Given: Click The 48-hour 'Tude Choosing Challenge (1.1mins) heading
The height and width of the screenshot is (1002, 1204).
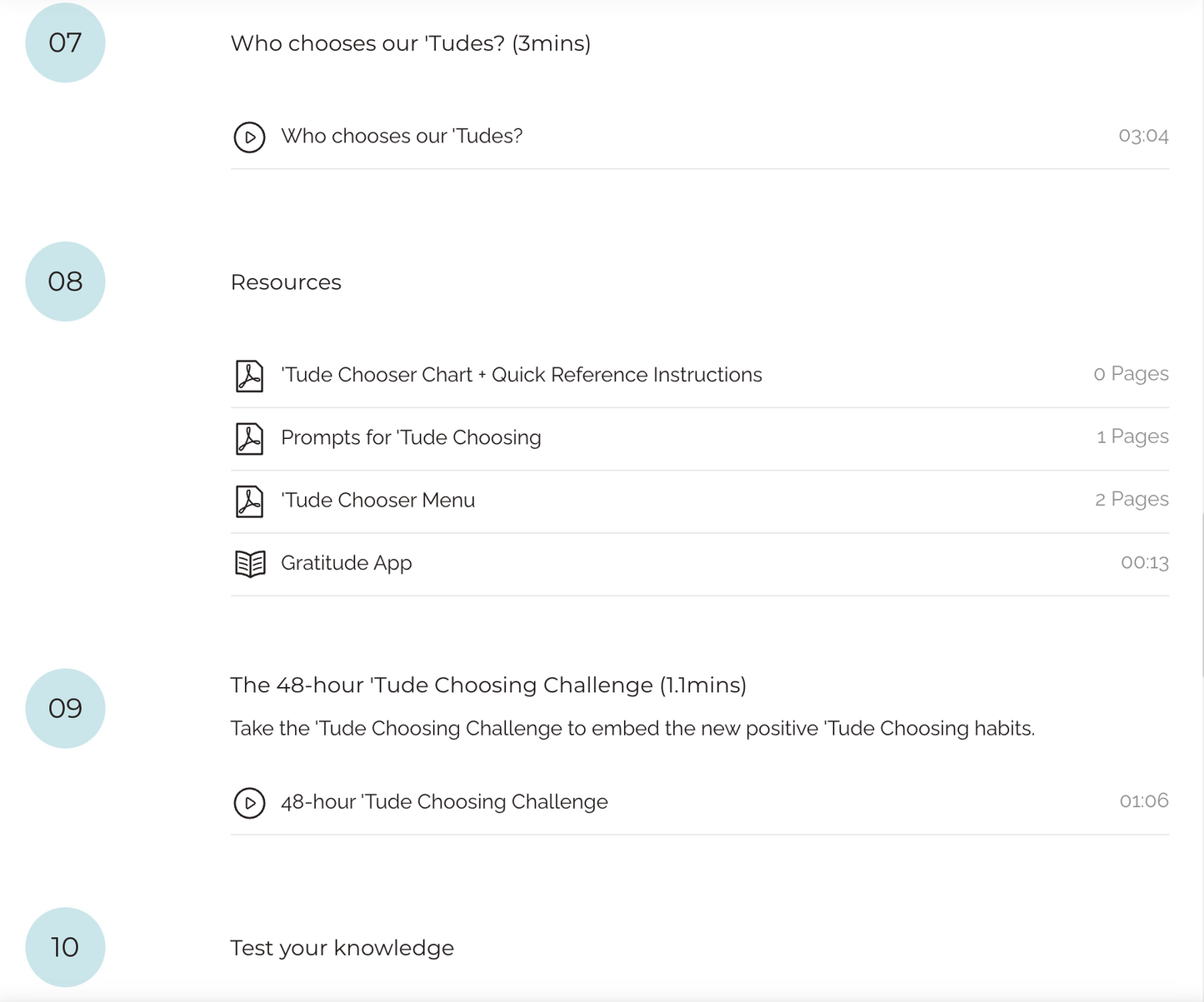Looking at the screenshot, I should pyautogui.click(x=487, y=685).
